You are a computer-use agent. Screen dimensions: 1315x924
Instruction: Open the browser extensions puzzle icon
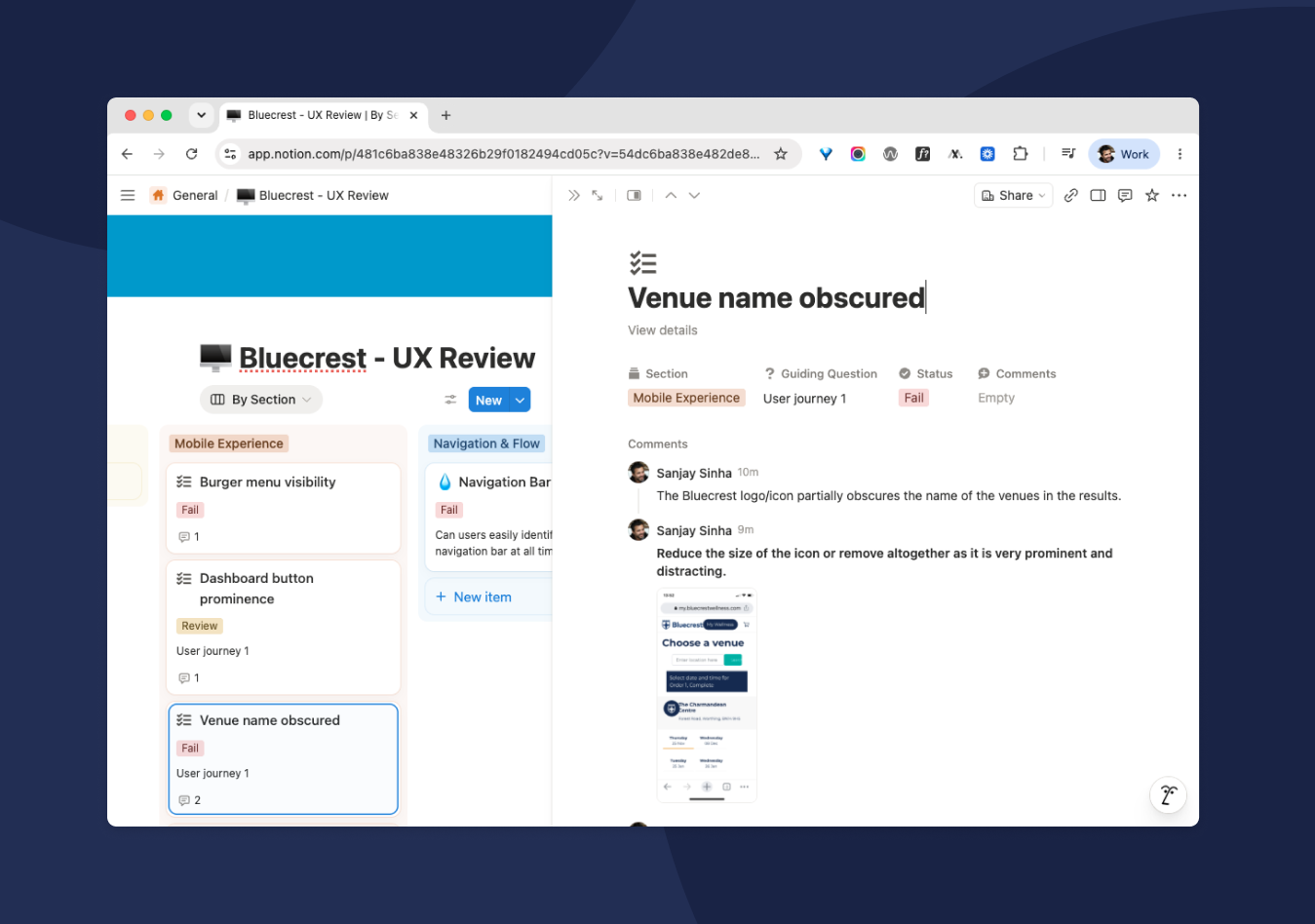tap(1021, 154)
